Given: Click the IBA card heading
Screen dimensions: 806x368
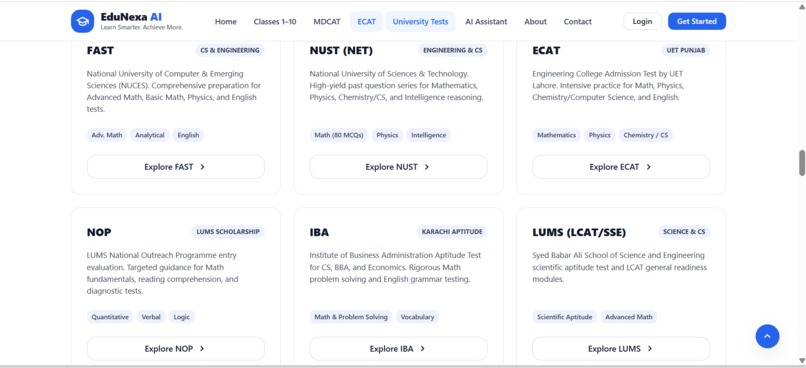Looking at the screenshot, I should click(x=319, y=232).
